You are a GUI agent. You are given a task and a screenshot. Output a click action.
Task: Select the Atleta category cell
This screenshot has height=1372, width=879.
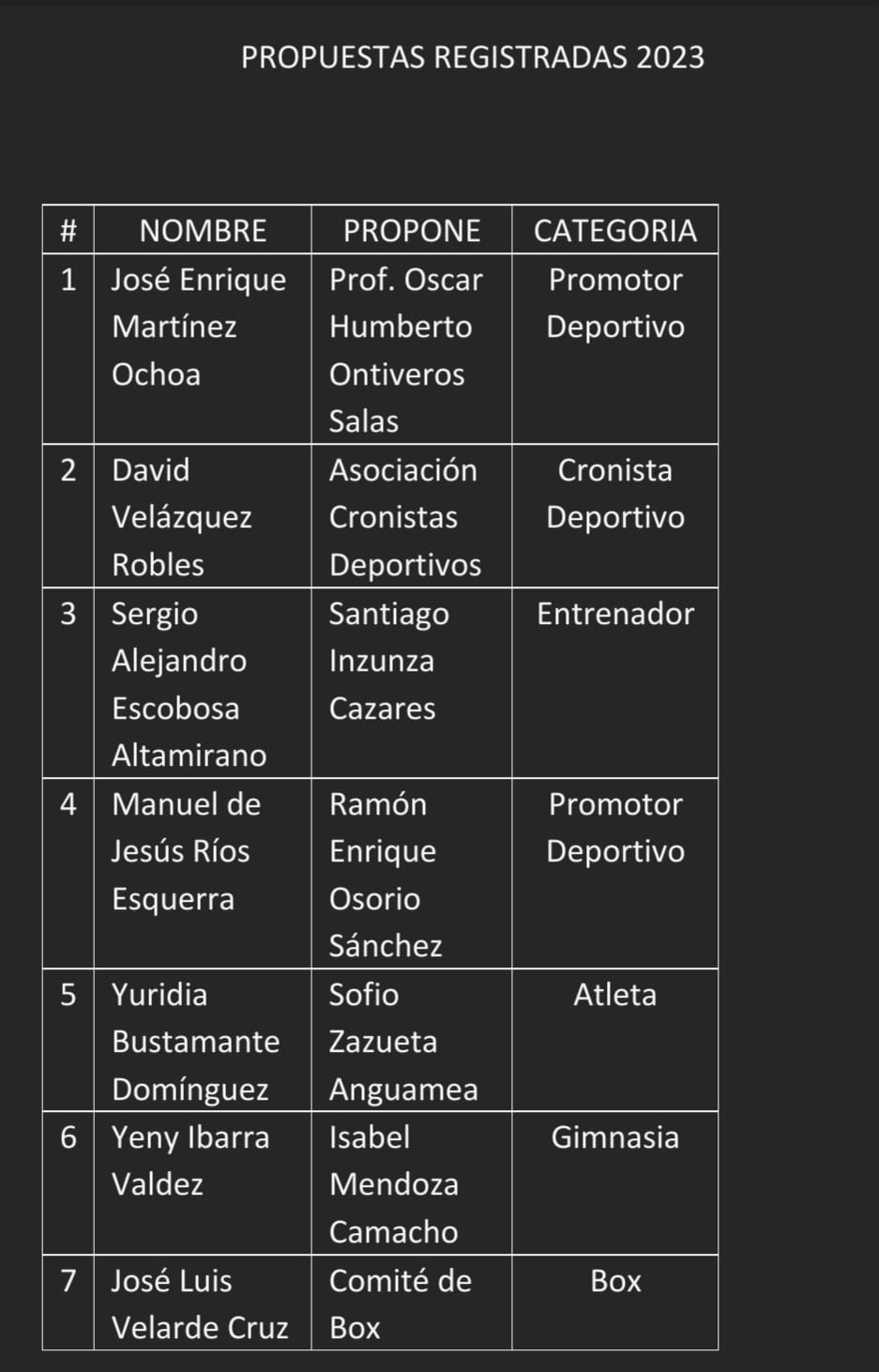615,1041
